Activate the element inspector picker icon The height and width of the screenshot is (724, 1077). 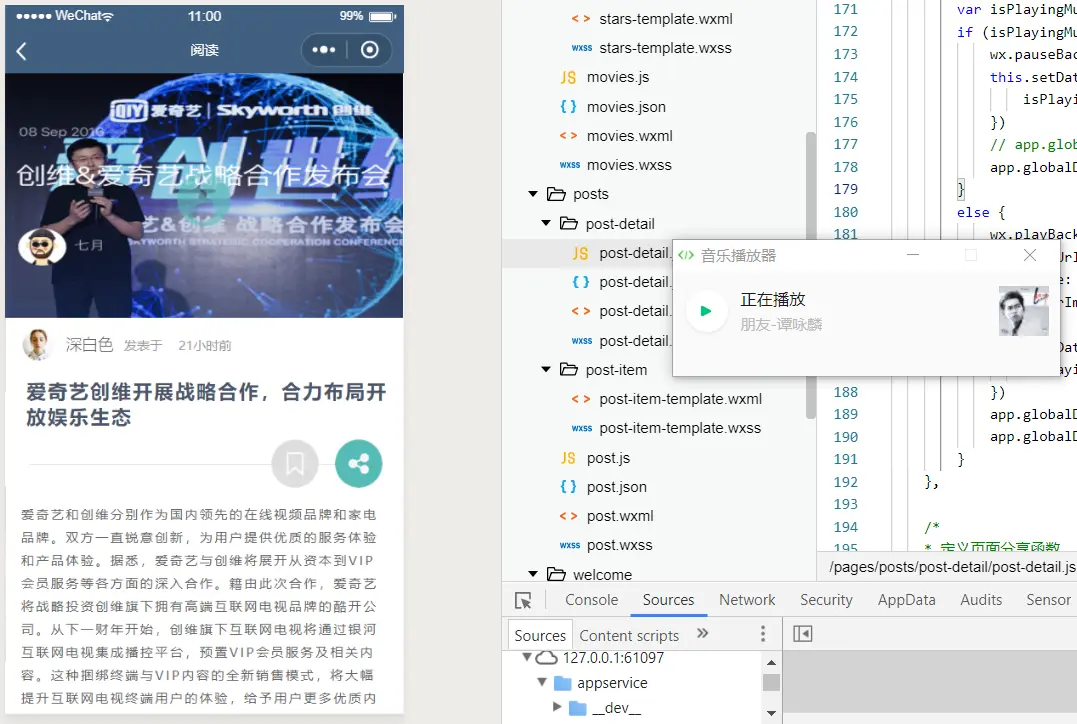(523, 600)
